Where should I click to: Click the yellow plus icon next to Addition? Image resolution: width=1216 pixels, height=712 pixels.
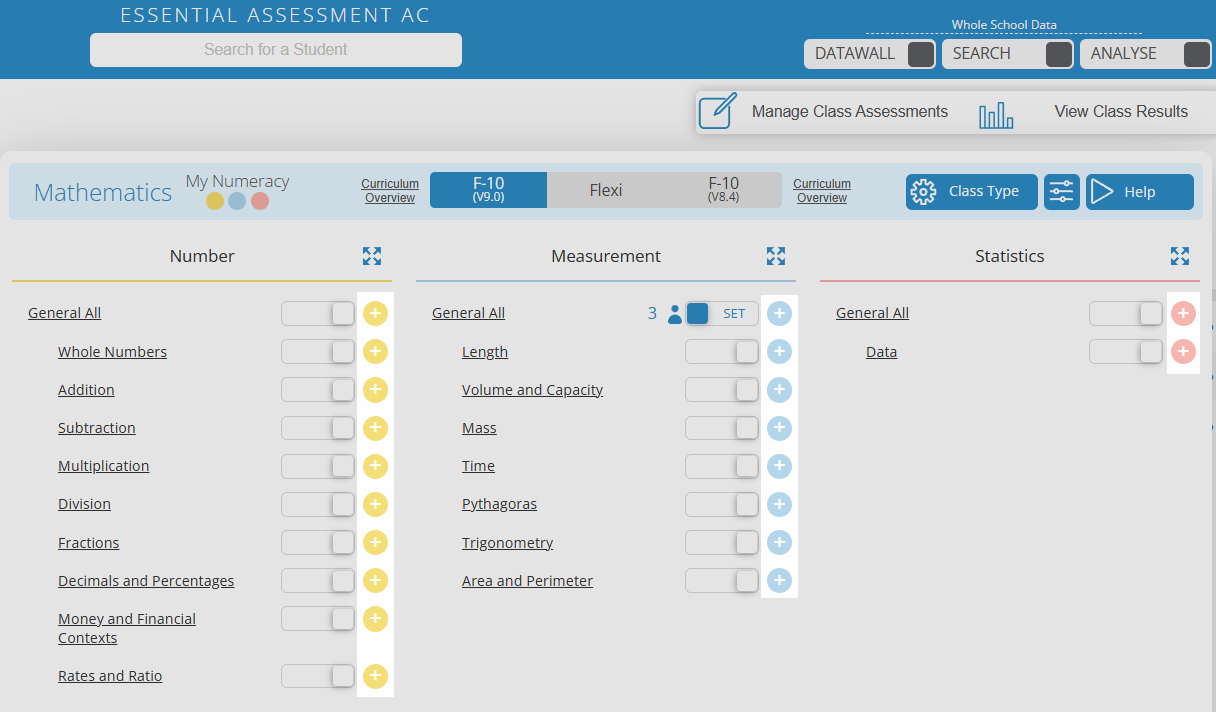(375, 389)
